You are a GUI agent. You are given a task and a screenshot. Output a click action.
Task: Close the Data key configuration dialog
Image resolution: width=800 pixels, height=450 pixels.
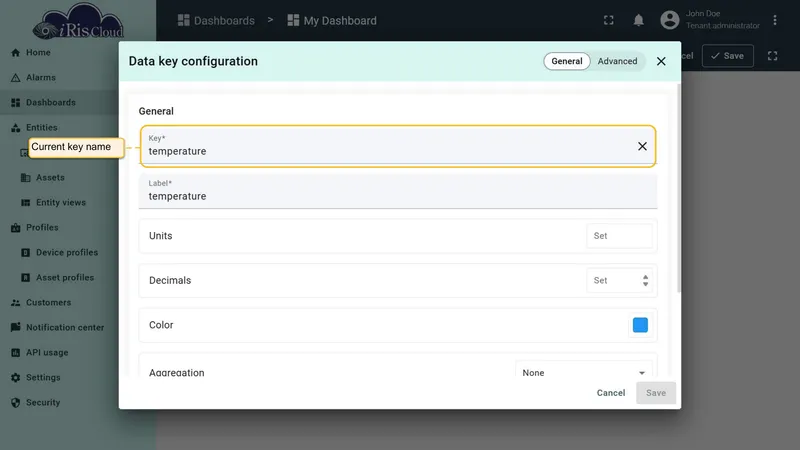point(661,61)
